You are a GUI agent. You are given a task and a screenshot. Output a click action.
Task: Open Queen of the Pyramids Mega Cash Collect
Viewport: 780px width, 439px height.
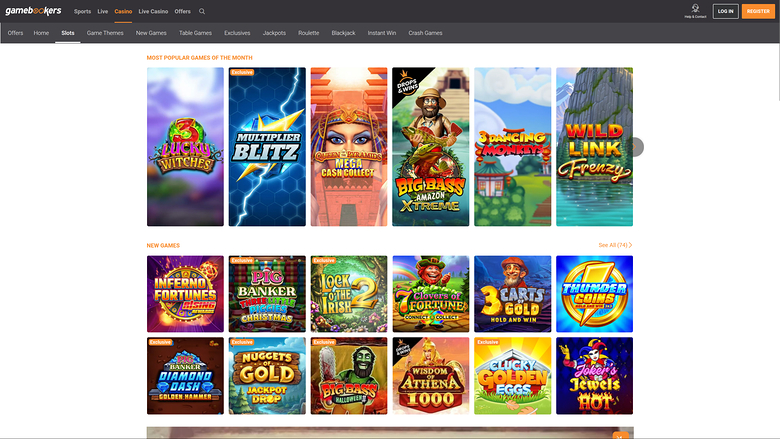point(349,147)
